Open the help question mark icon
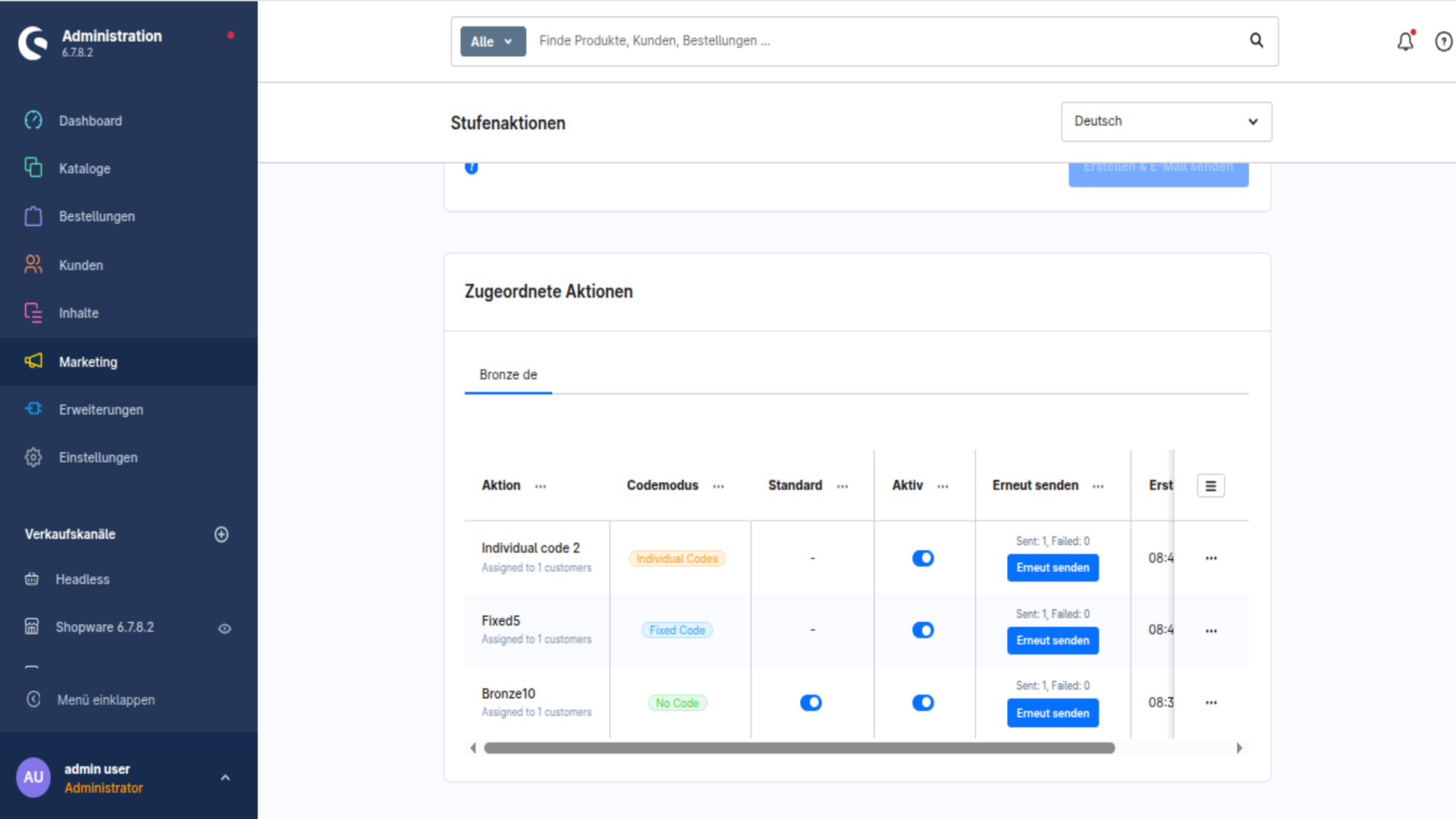This screenshot has width=1456, height=819. click(1444, 42)
